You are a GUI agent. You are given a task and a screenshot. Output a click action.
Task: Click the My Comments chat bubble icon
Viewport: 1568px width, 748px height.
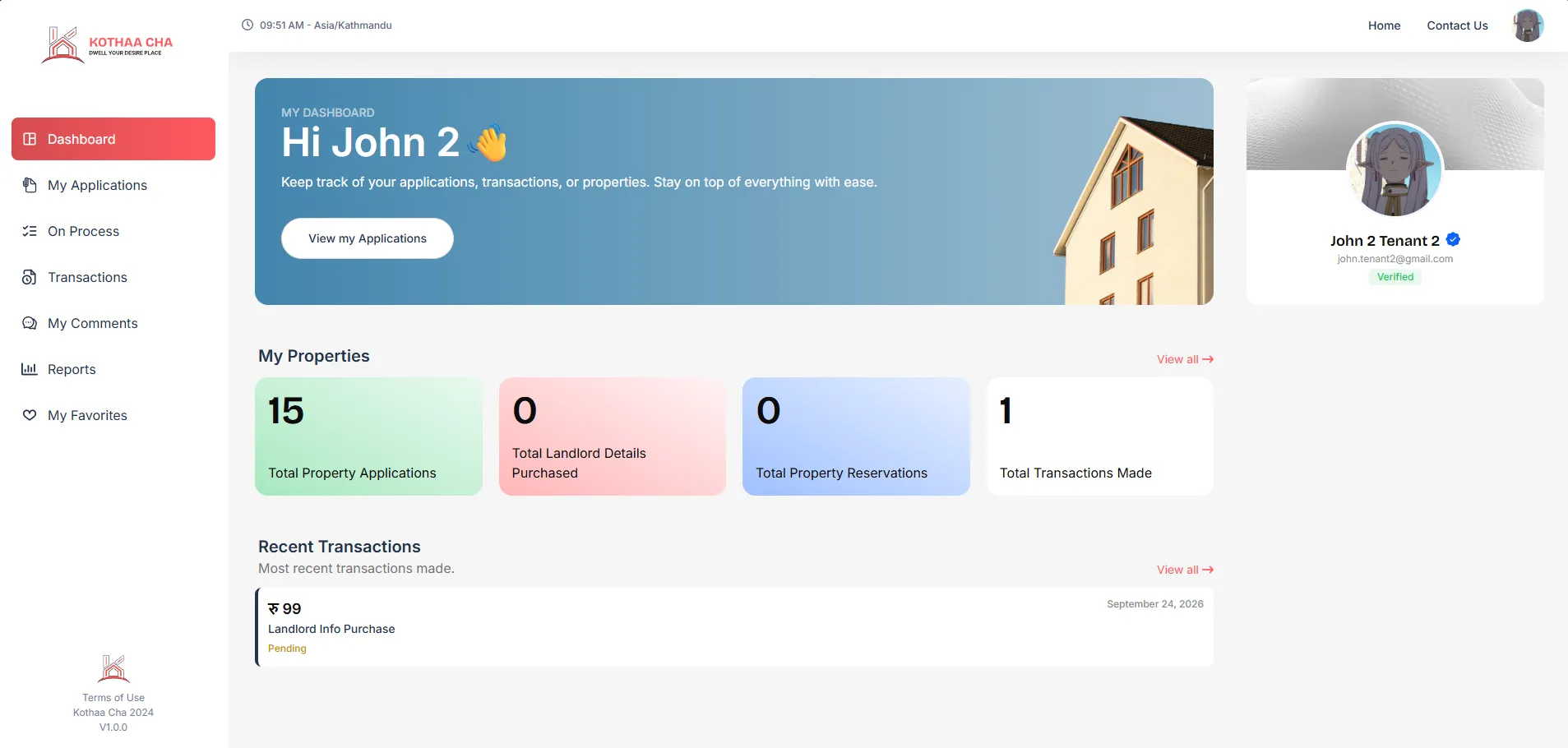point(30,323)
